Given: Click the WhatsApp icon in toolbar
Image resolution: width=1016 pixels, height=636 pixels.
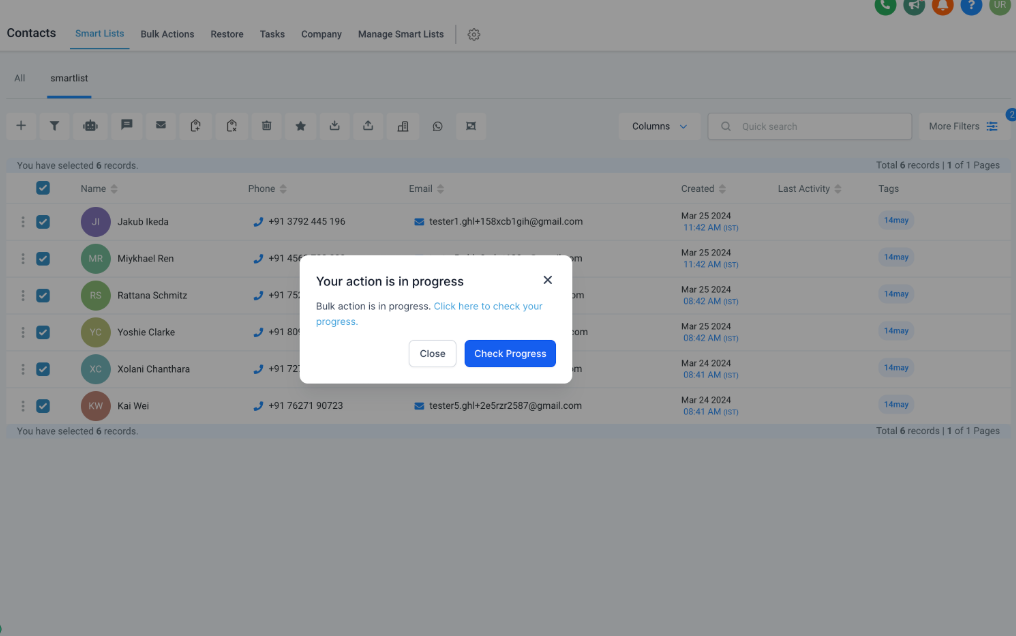Looking at the screenshot, I should pyautogui.click(x=437, y=126).
